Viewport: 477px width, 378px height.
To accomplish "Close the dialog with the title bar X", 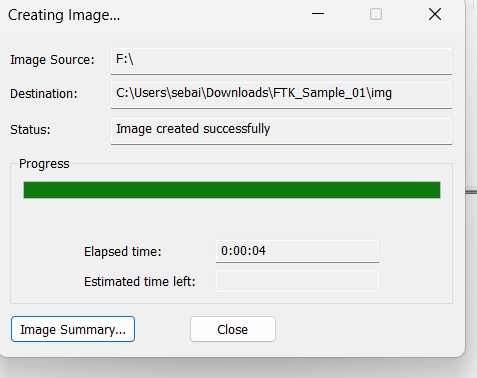I will click(435, 14).
